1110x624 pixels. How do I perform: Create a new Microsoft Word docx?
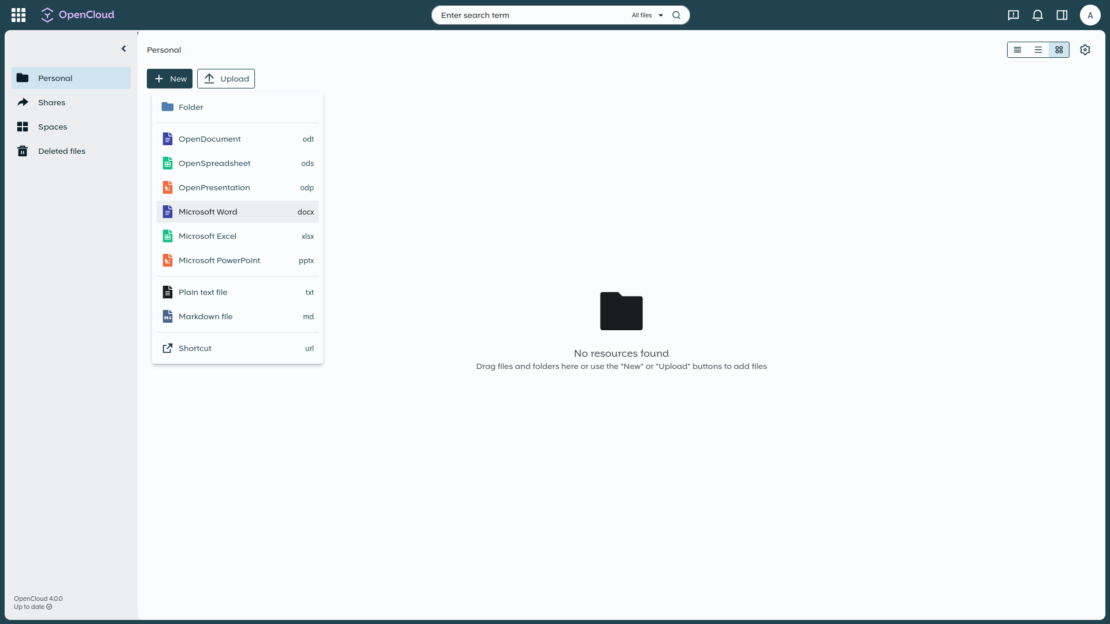(x=237, y=212)
